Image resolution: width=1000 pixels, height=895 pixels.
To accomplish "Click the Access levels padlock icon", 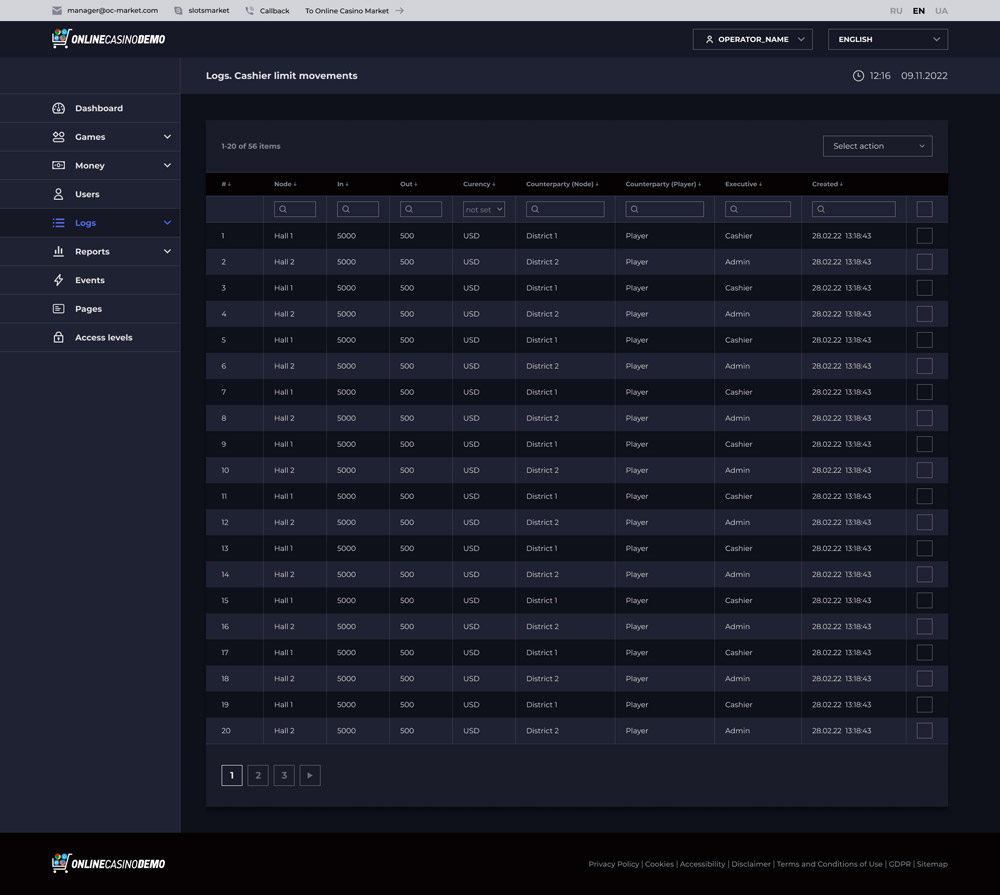I will click(x=58, y=337).
